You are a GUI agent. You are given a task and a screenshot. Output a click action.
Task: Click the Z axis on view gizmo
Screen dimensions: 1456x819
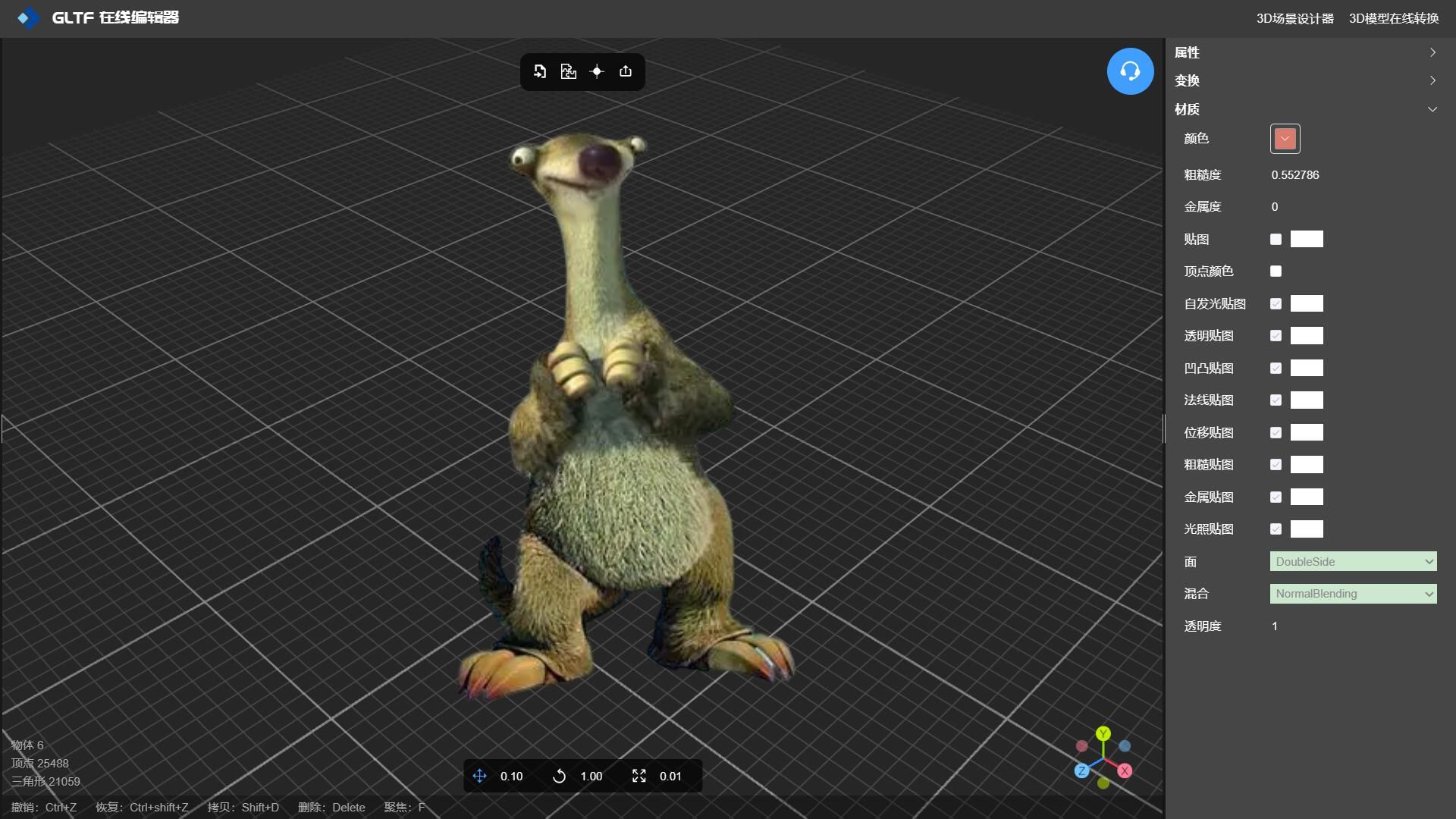click(1082, 770)
